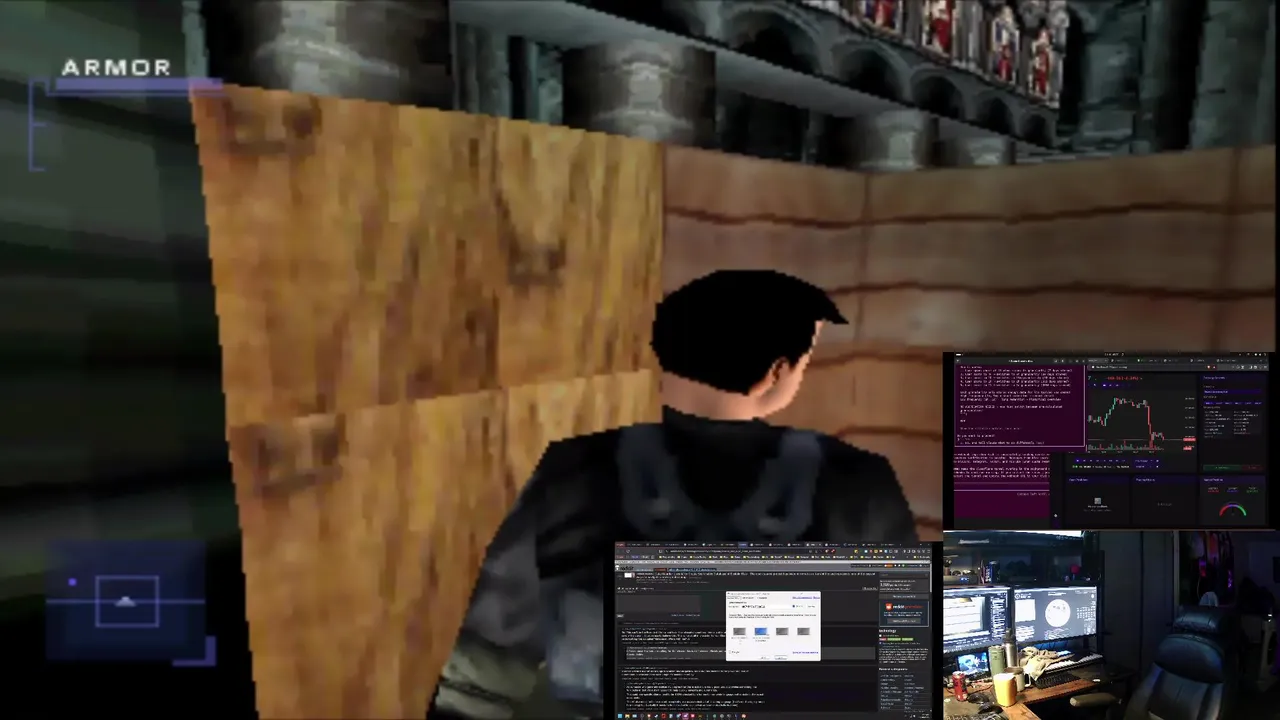Click the ARMOR bar in the game HUD

(x=135, y=86)
